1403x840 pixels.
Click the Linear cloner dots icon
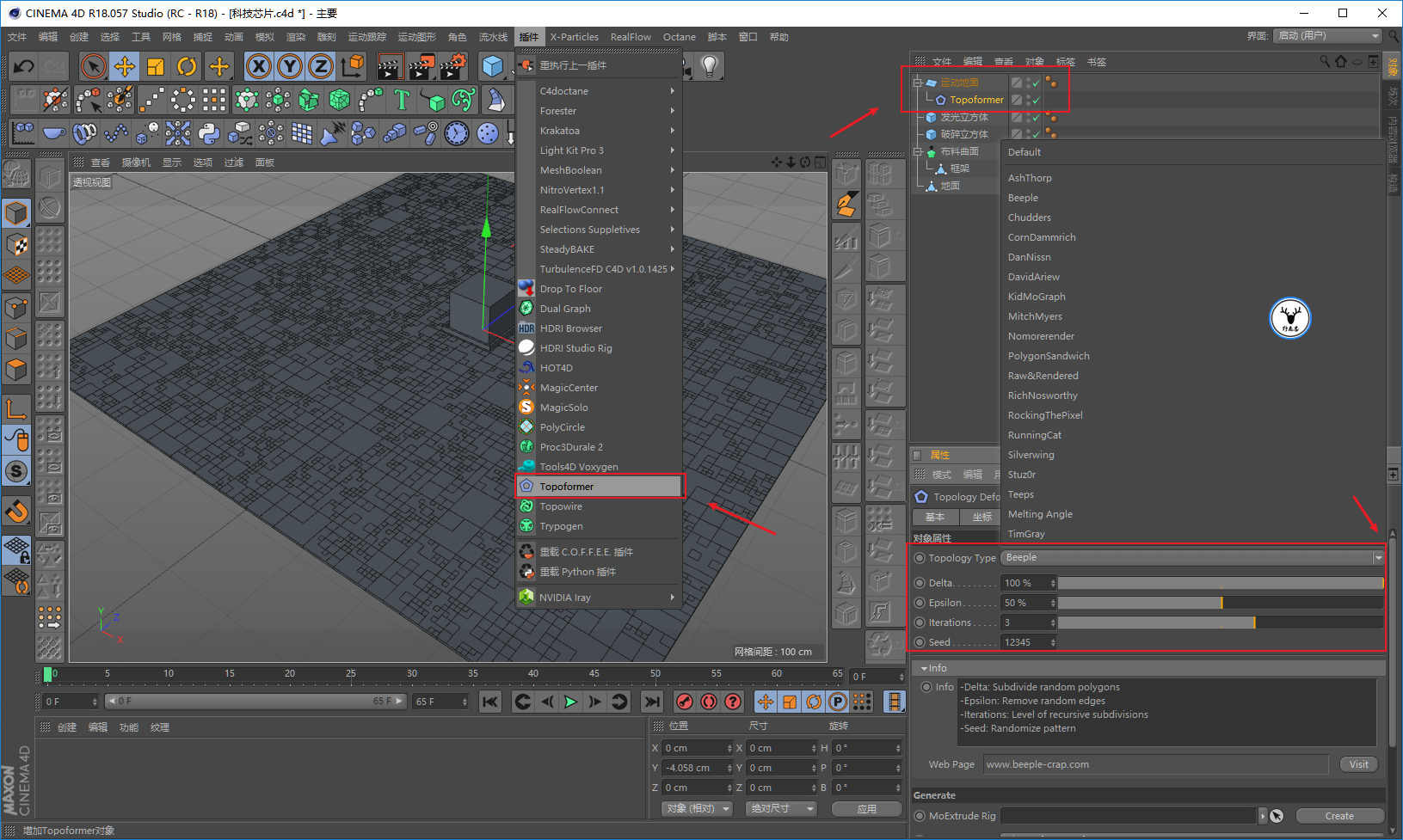click(x=152, y=100)
